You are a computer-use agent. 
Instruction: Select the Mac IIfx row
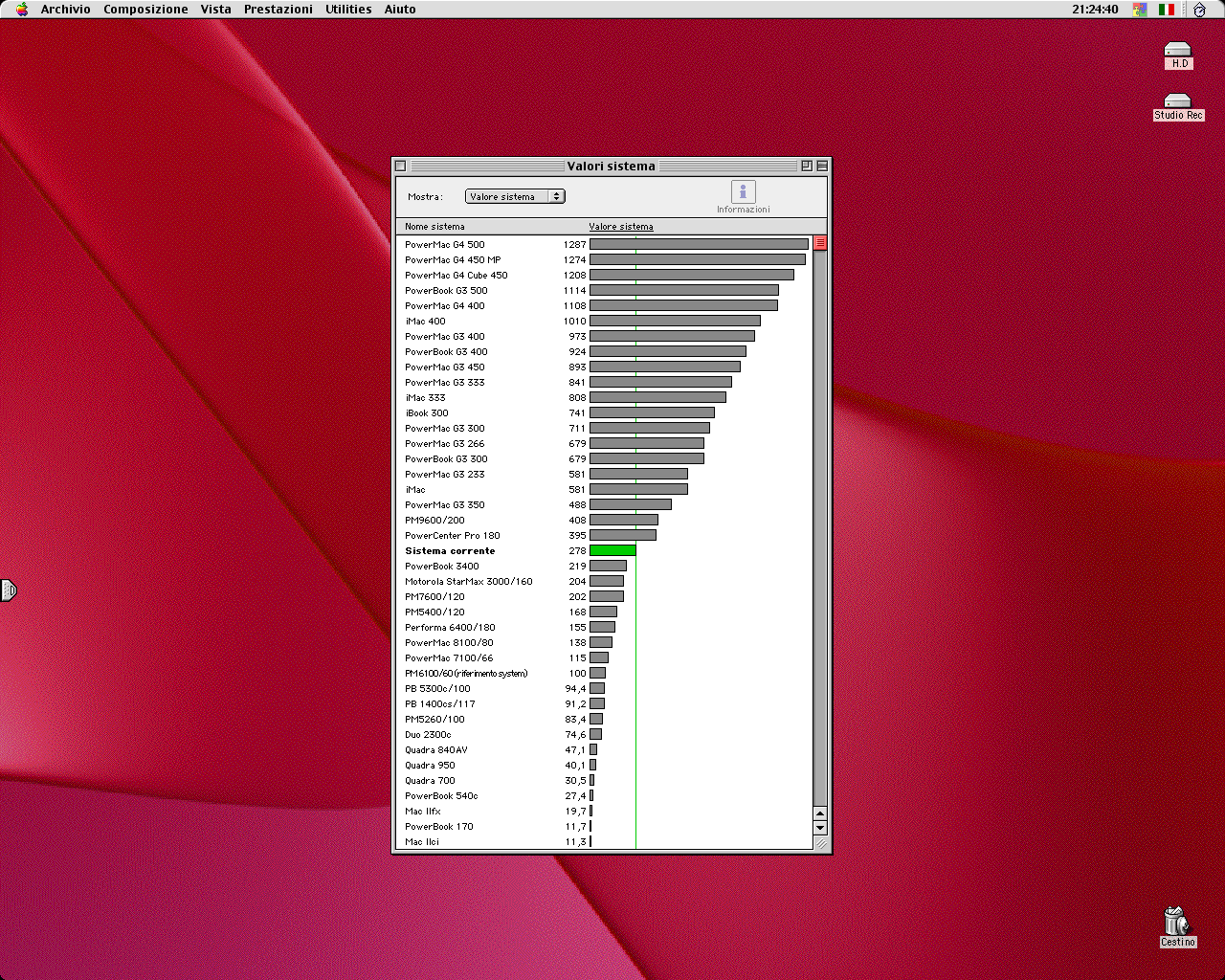[x=605, y=811]
